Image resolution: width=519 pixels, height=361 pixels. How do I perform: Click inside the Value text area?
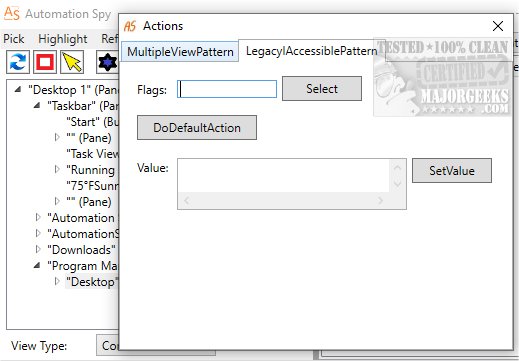pyautogui.click(x=283, y=175)
